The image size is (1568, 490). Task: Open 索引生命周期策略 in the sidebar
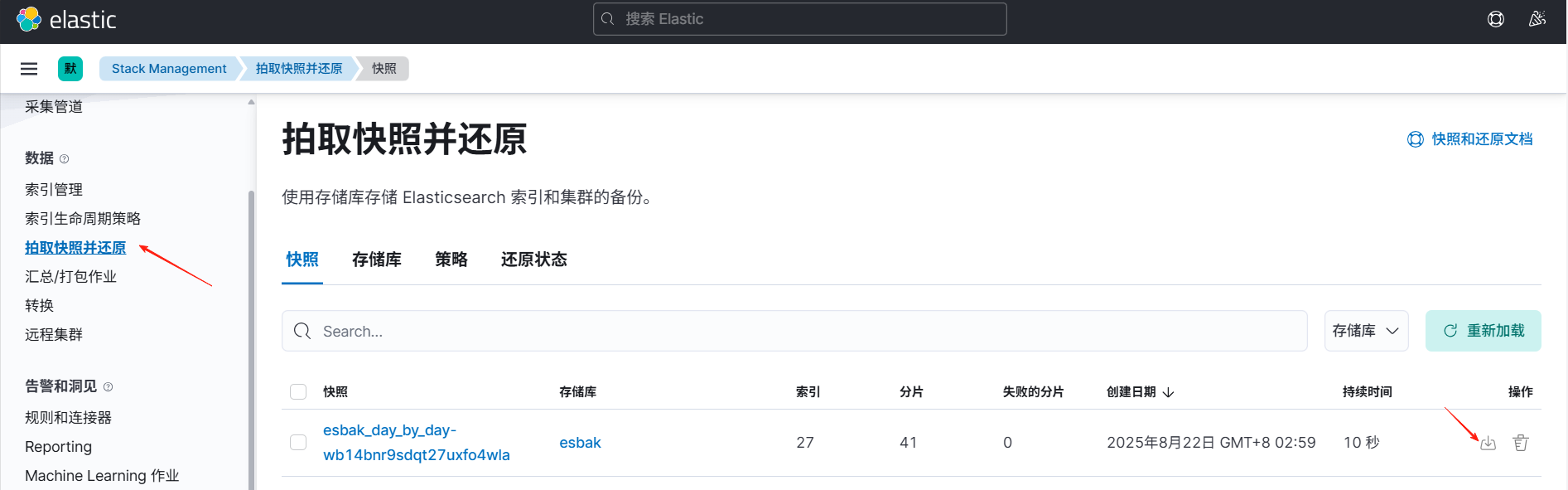[x=83, y=219]
